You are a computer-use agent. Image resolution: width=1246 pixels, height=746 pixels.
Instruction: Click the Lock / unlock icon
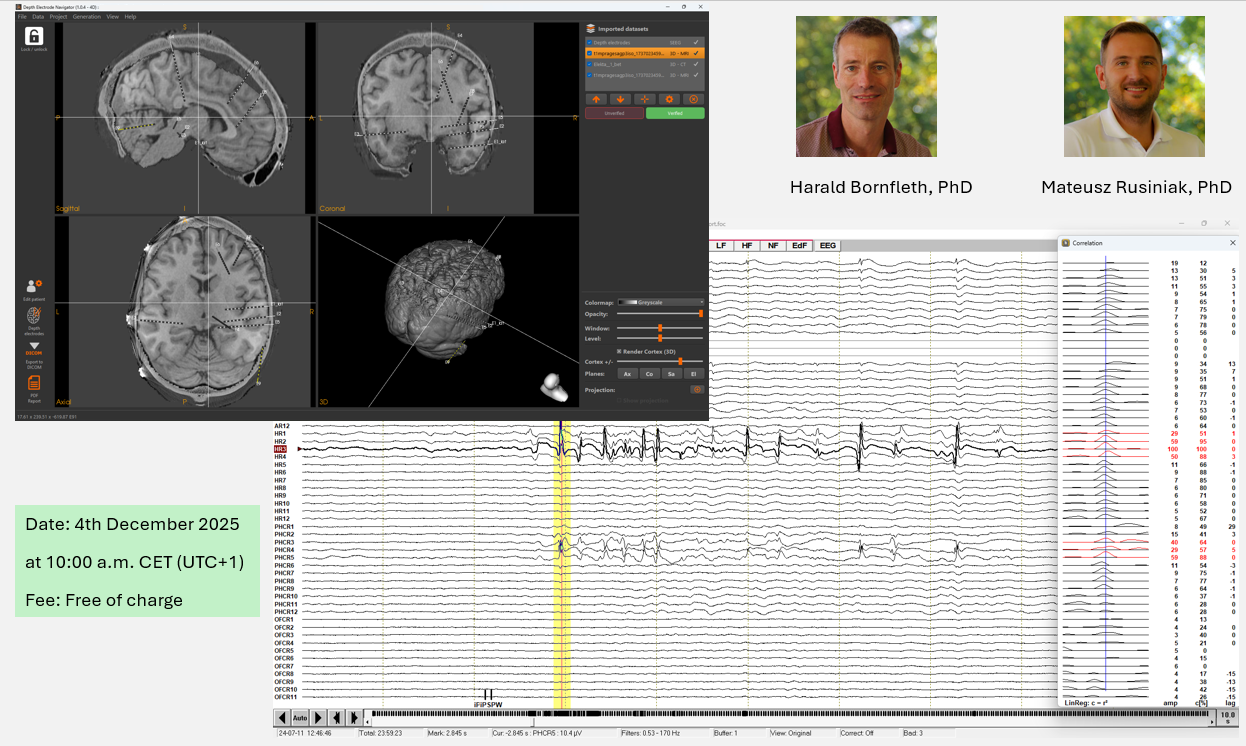click(x=34, y=36)
